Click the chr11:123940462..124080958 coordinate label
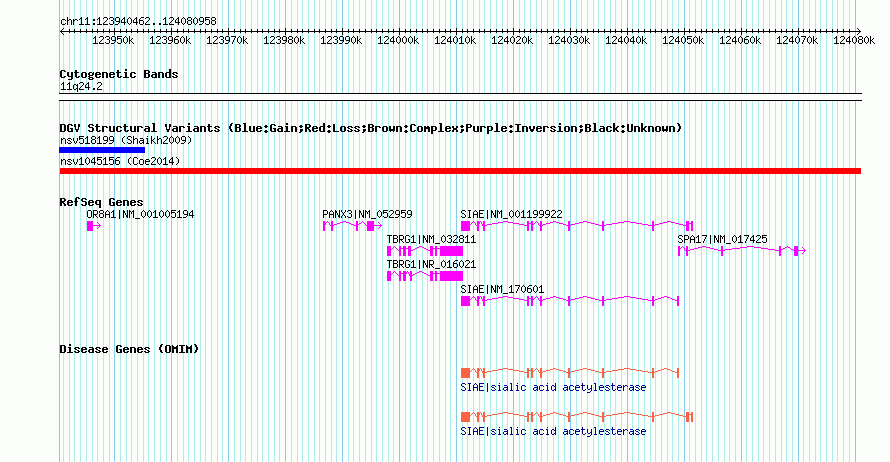This screenshot has height=462, width=890. 138,22
